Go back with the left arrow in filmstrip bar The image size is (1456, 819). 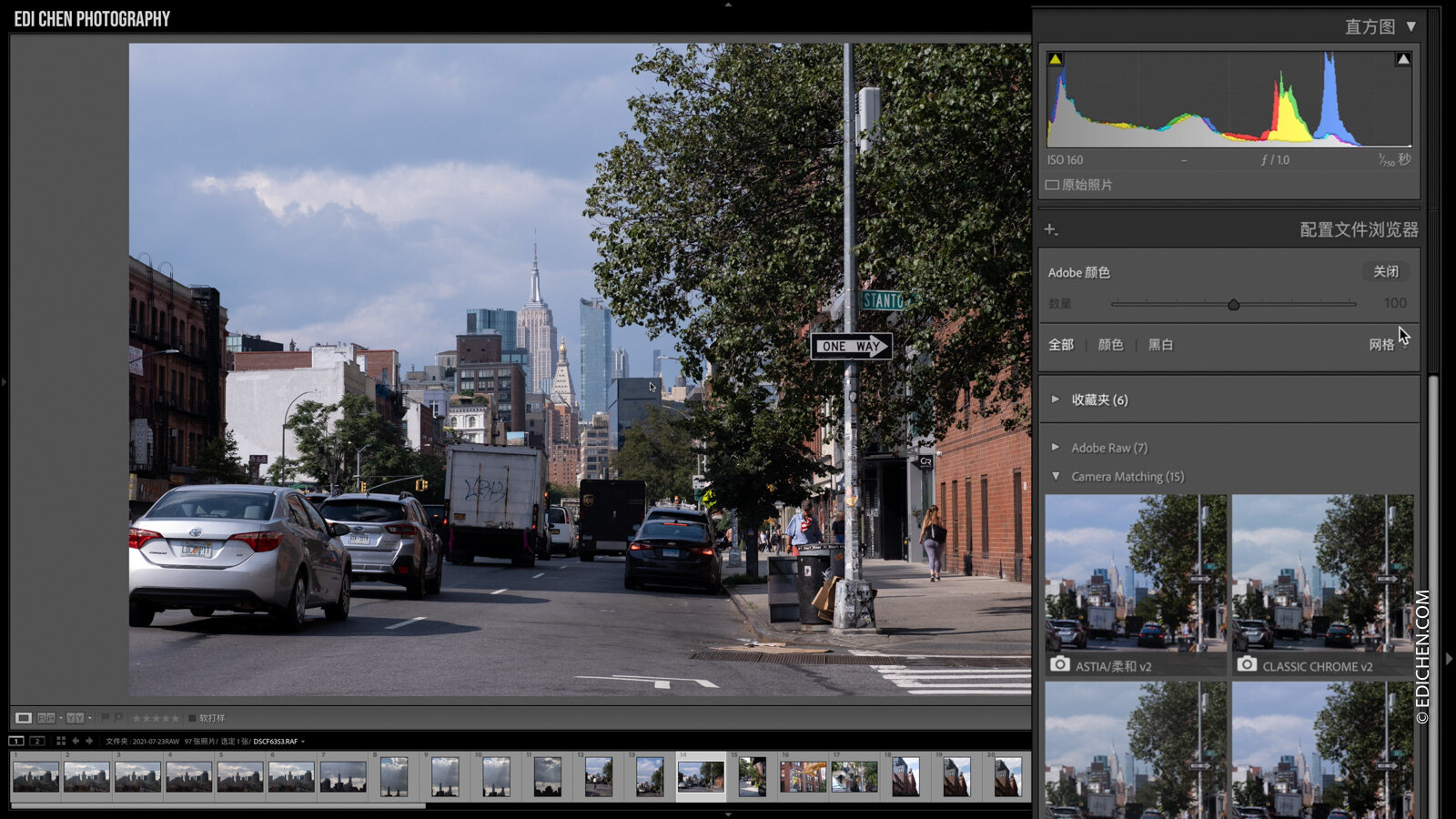pyautogui.click(x=76, y=741)
